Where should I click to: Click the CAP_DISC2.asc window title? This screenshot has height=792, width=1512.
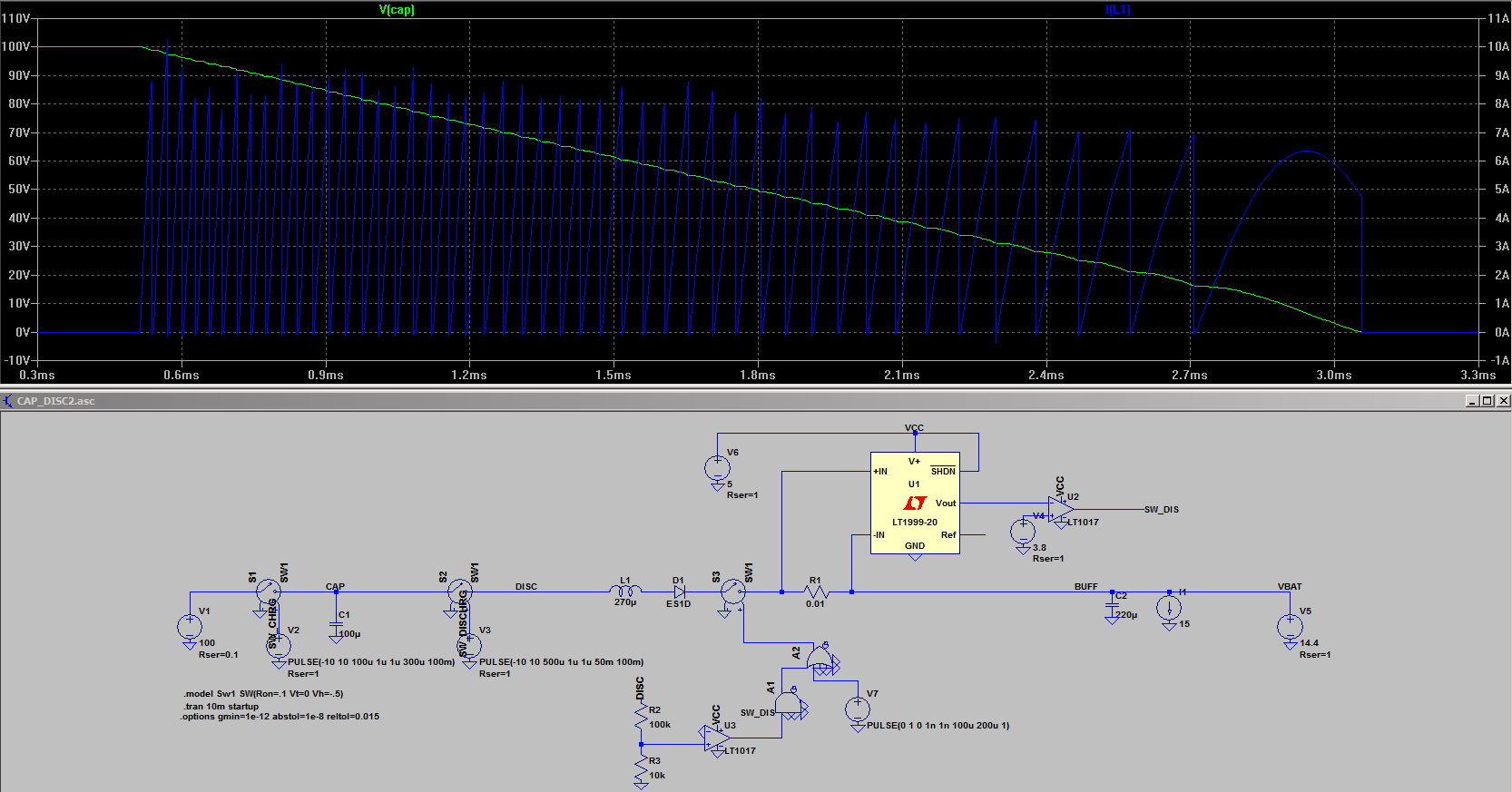[x=55, y=401]
